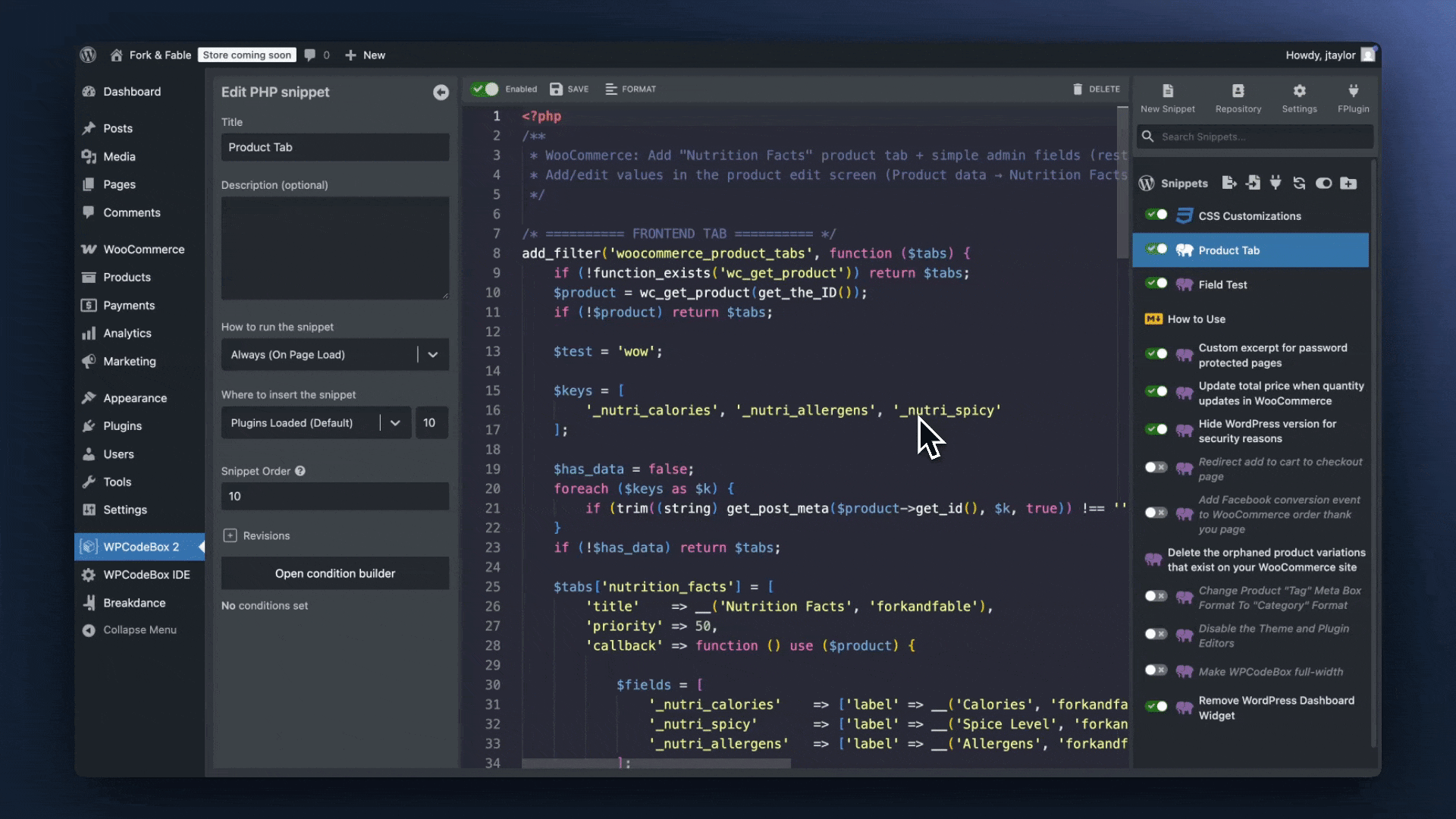The height and width of the screenshot is (819, 1456).
Task: Click the Search Snippets field
Action: pyautogui.click(x=1255, y=136)
